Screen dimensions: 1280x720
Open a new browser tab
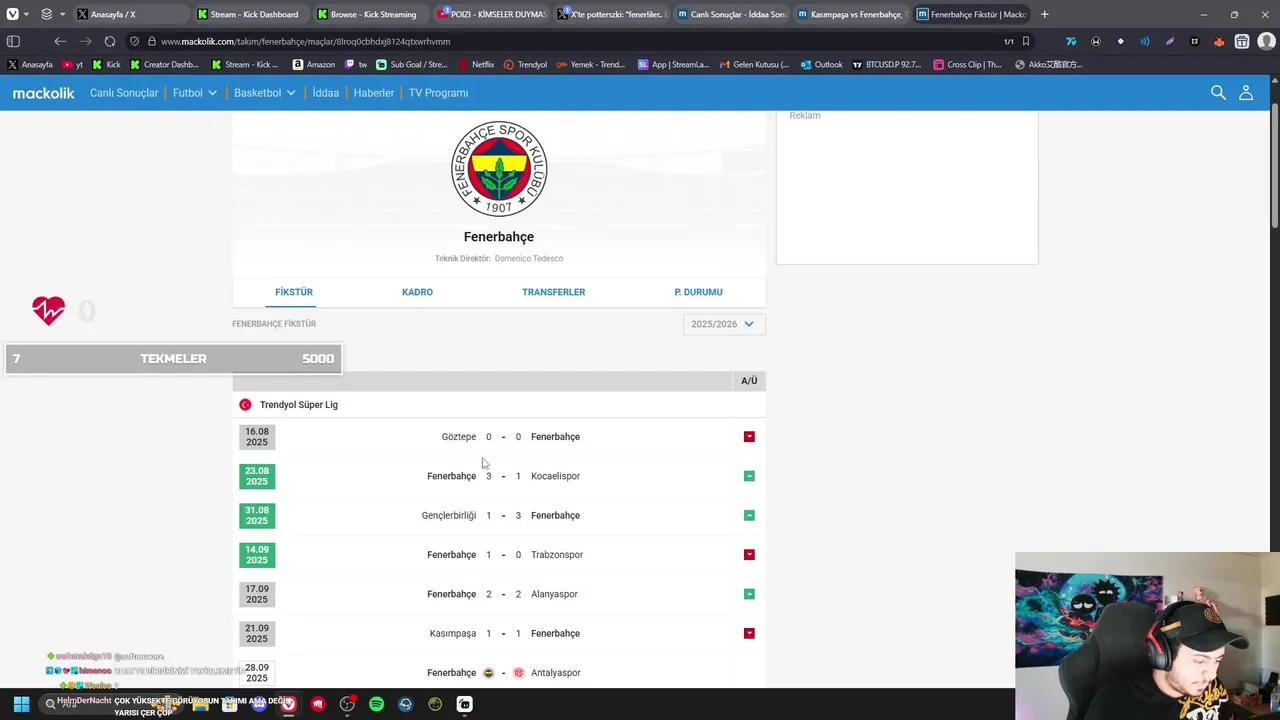(1045, 14)
